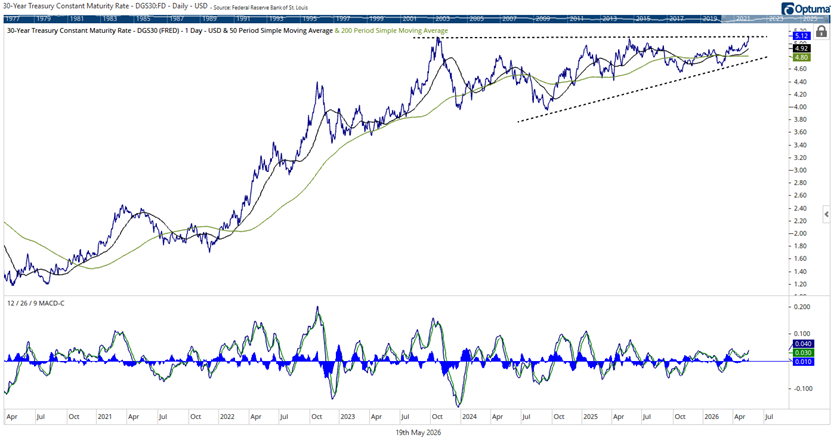Click the 19th May 2026 date label
834x444 pixels.
tap(418, 433)
